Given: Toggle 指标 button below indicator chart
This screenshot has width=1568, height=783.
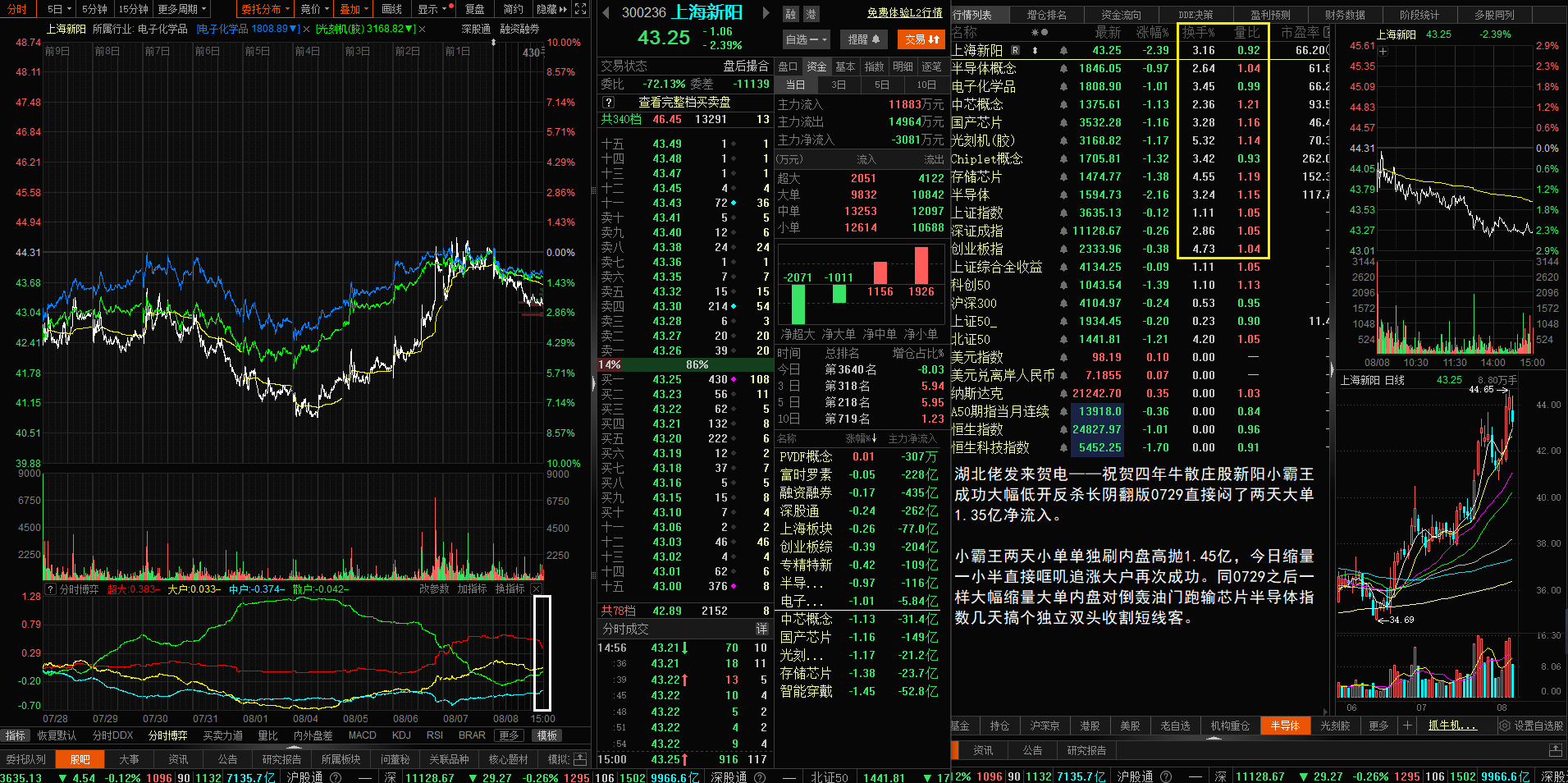Looking at the screenshot, I should coord(16,735).
